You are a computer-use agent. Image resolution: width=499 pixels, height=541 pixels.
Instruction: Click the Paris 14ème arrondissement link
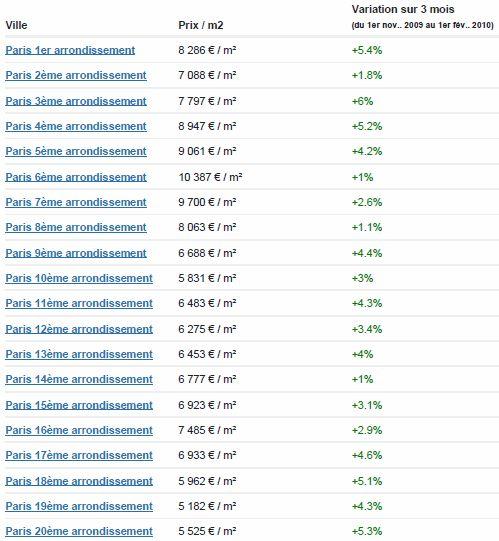point(79,379)
